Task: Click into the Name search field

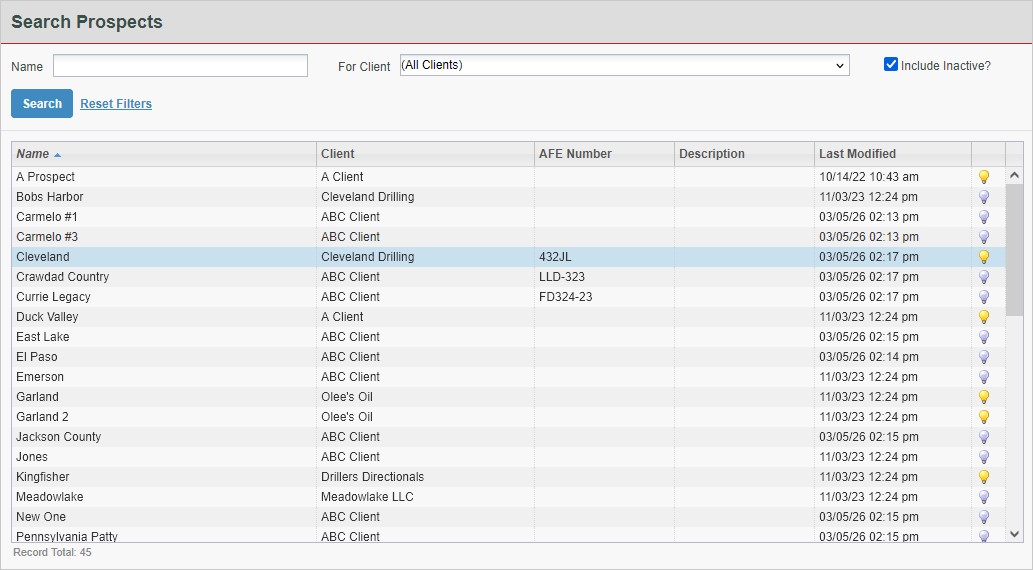Action: 180,66
